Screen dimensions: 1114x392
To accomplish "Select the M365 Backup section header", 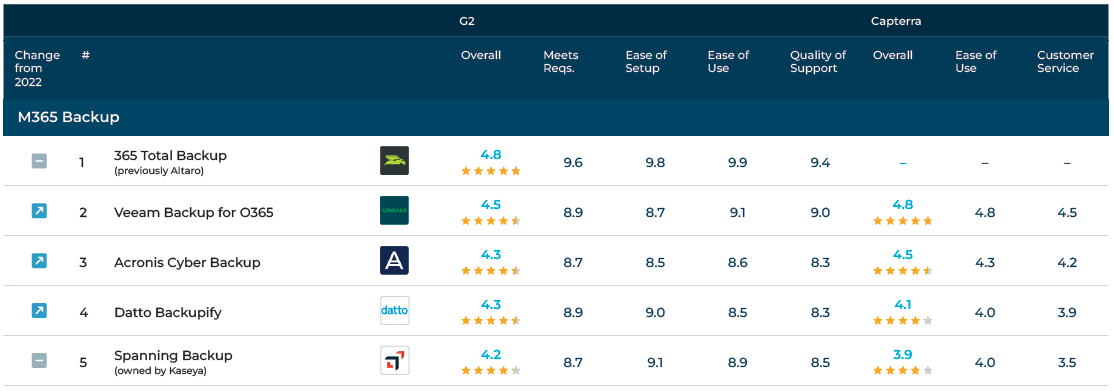I will (556, 117).
